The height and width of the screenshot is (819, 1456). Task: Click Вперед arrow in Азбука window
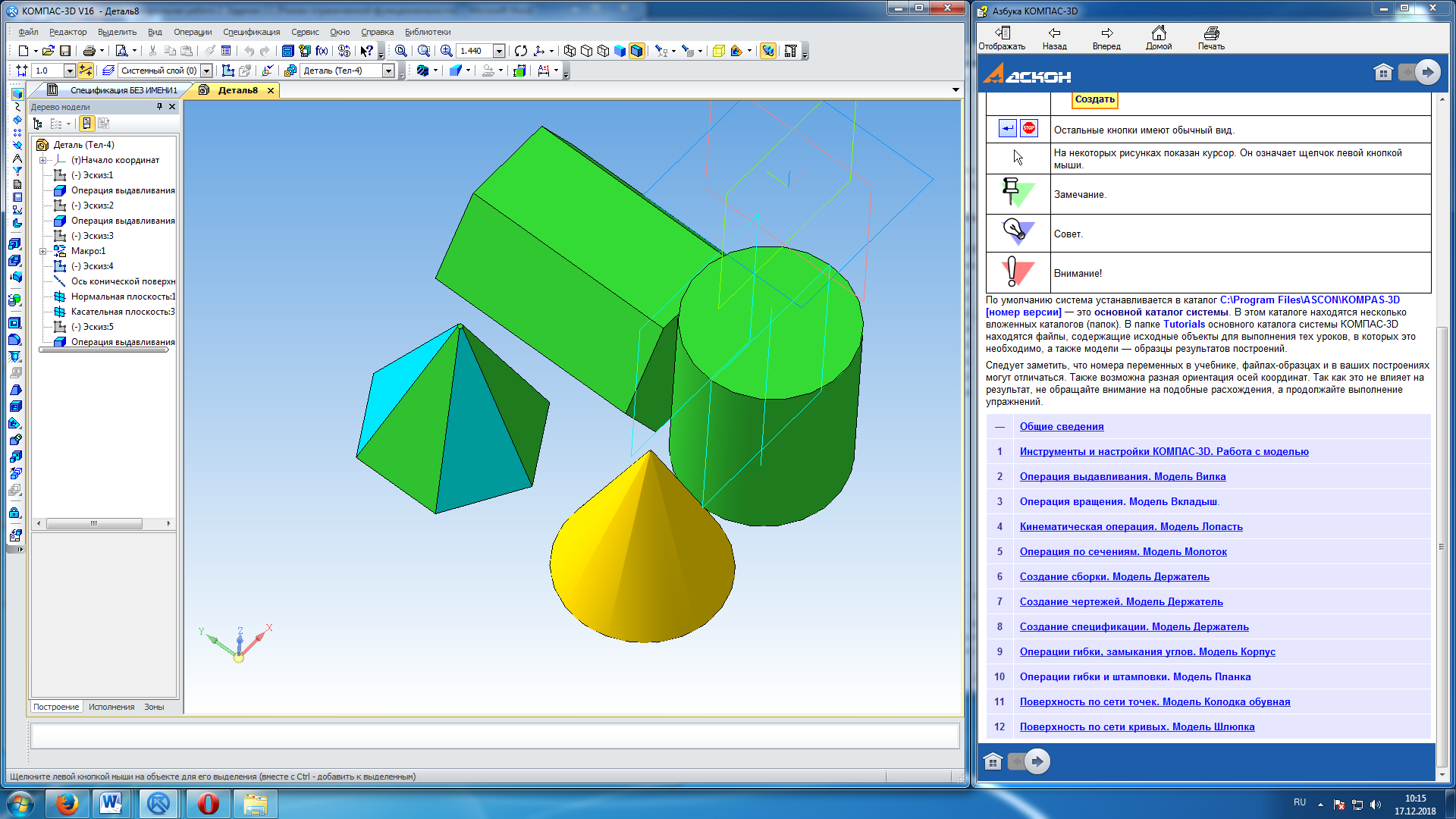pyautogui.click(x=1106, y=38)
